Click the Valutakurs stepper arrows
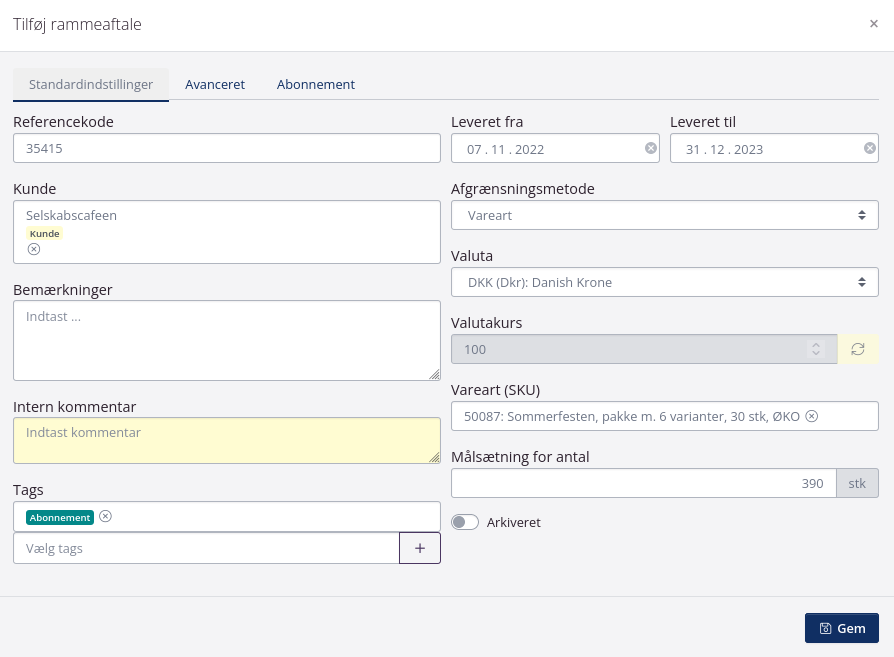 [x=816, y=349]
